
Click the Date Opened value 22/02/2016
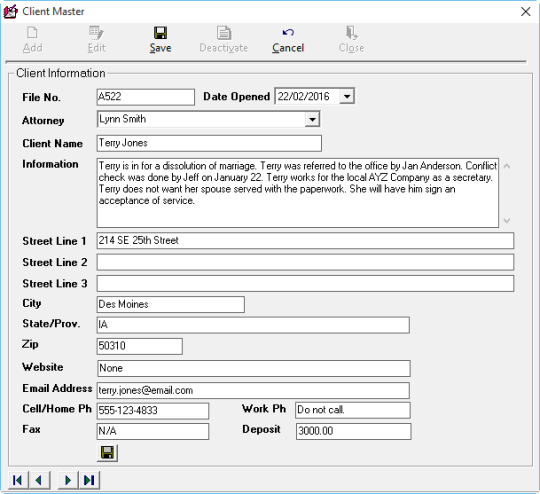[303, 96]
